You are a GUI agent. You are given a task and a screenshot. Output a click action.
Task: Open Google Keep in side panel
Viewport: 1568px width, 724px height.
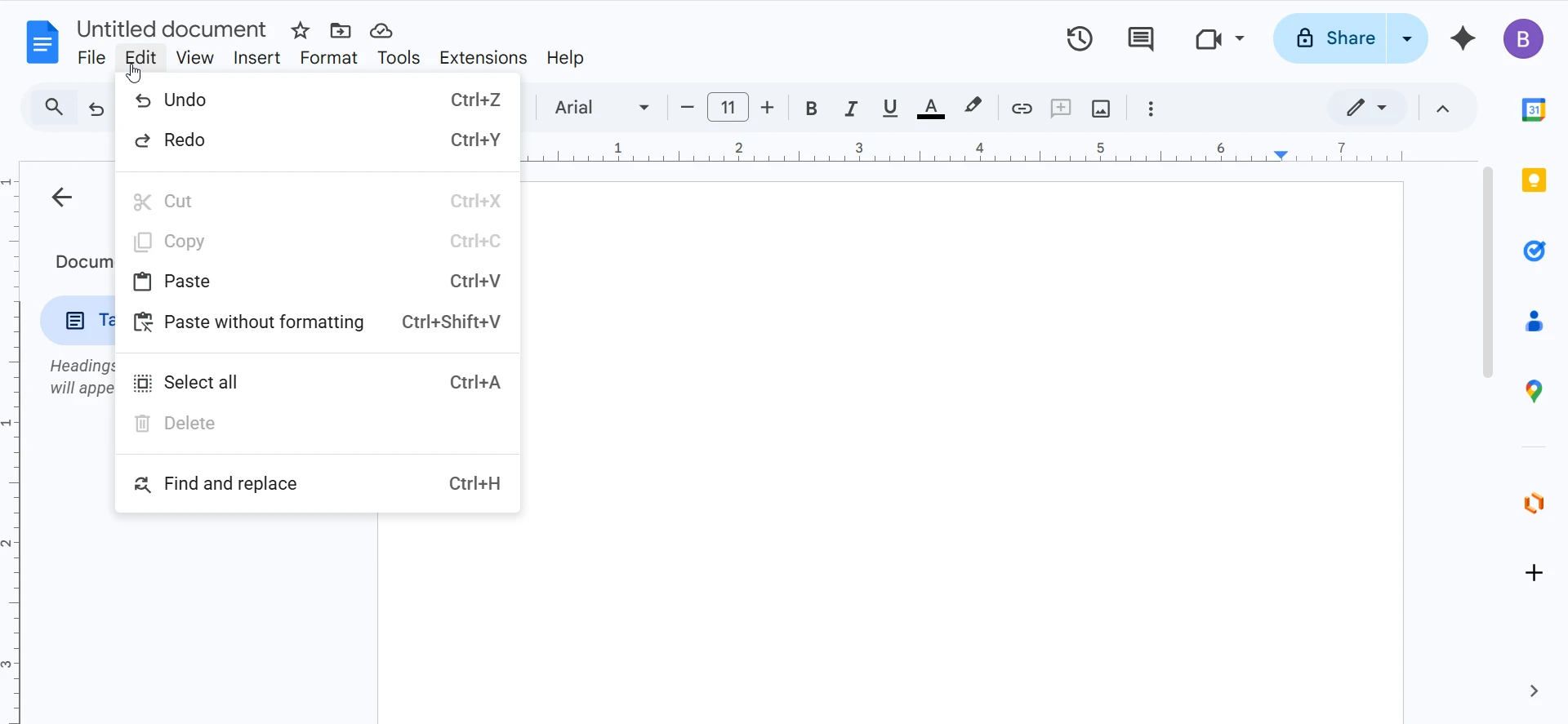pos(1535,180)
